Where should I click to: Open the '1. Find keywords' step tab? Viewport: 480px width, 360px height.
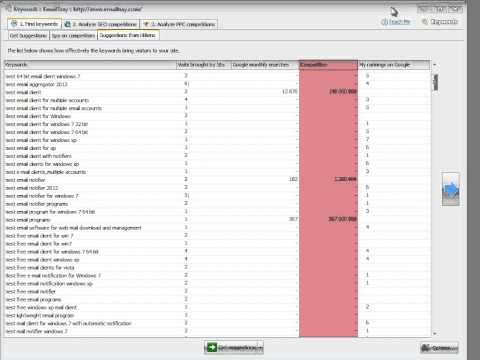click(35, 24)
